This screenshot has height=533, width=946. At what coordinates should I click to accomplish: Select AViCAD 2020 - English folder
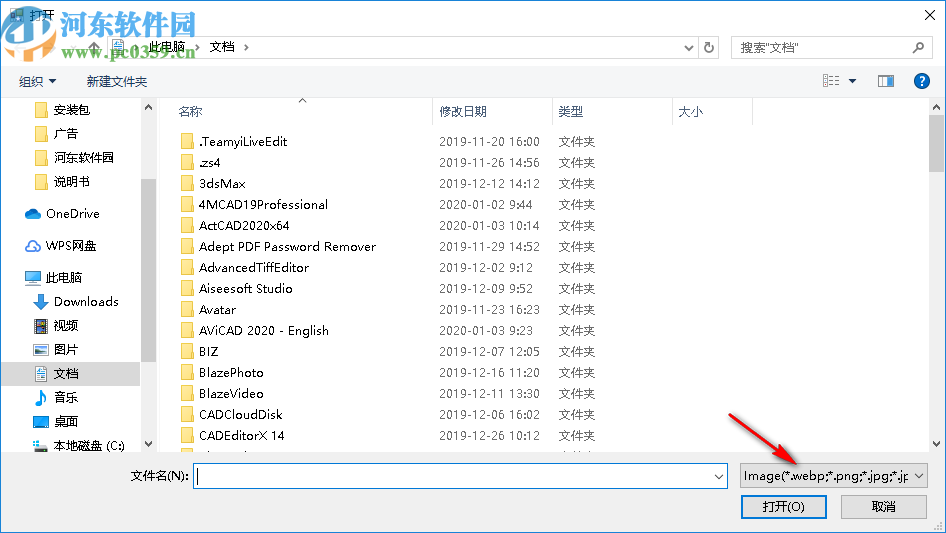pyautogui.click(x=264, y=331)
